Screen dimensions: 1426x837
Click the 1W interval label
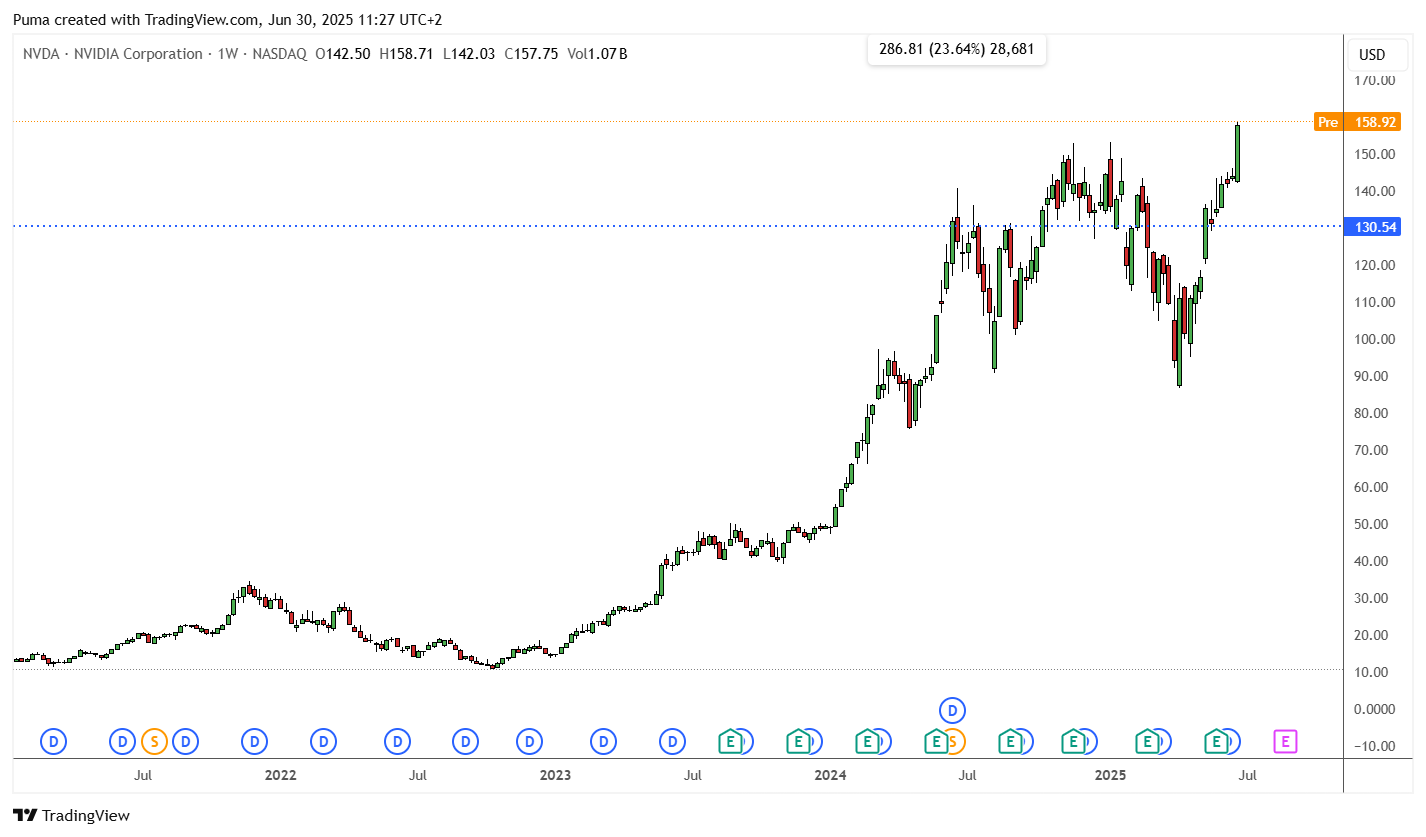(x=229, y=54)
